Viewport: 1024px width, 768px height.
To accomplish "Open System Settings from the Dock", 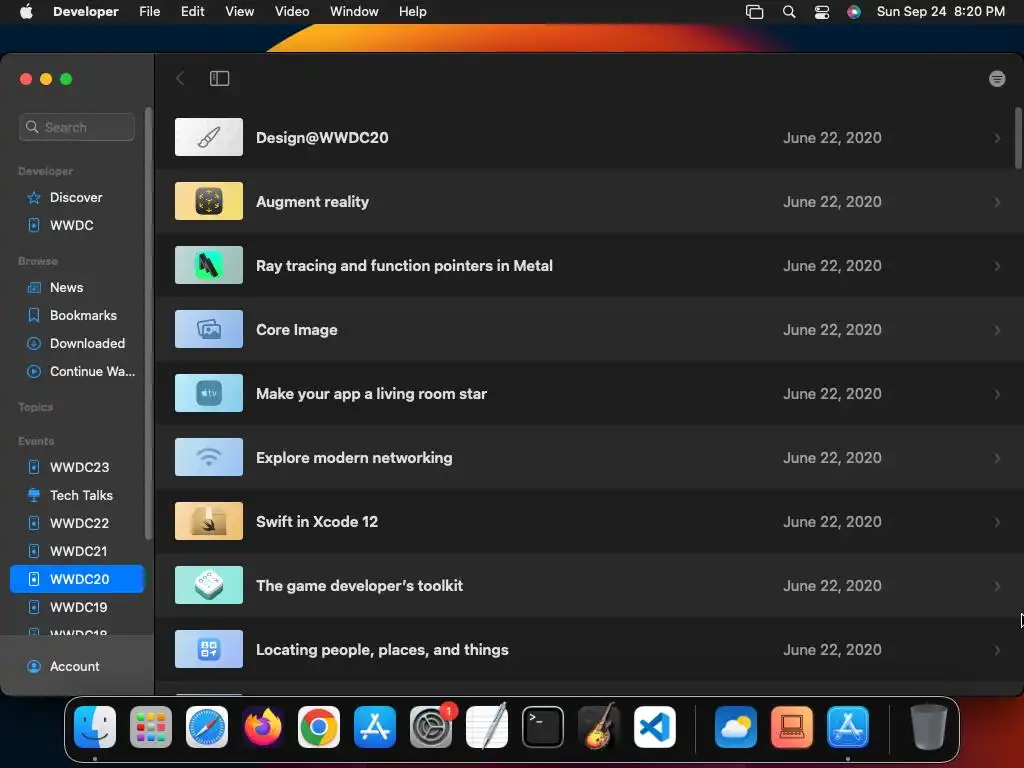I will click(431, 727).
